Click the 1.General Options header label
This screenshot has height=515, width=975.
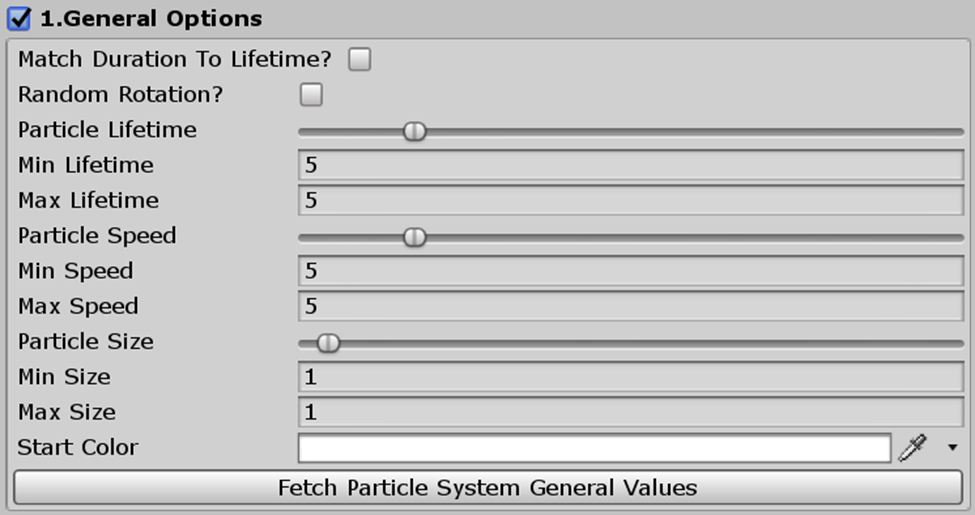[151, 19]
